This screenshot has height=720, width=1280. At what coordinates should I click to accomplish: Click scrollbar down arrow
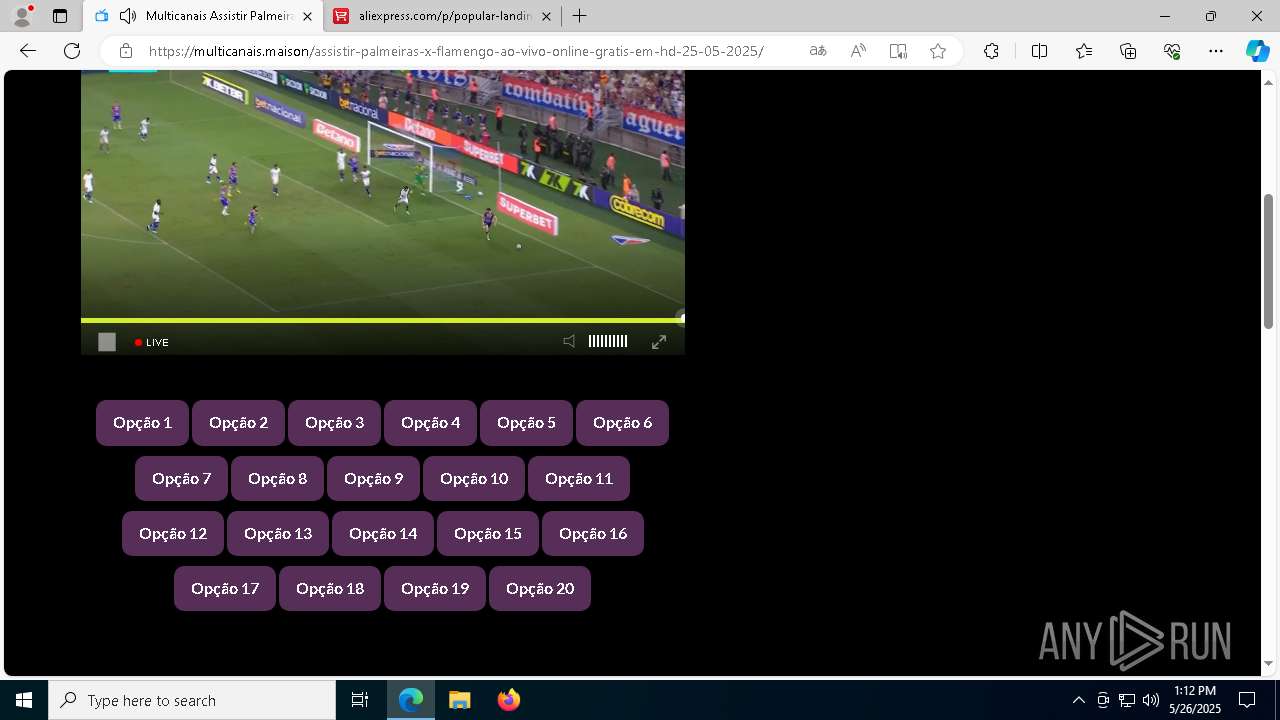(x=1268, y=663)
